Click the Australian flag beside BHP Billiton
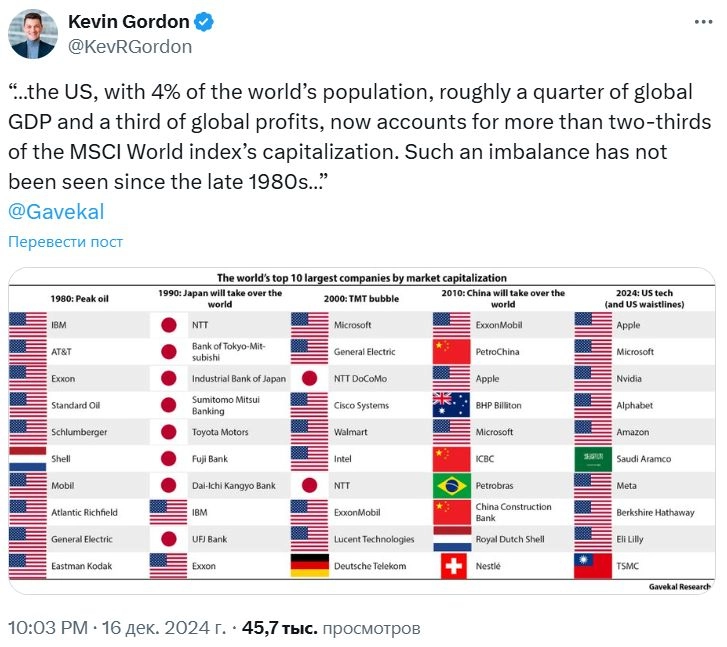 (451, 405)
